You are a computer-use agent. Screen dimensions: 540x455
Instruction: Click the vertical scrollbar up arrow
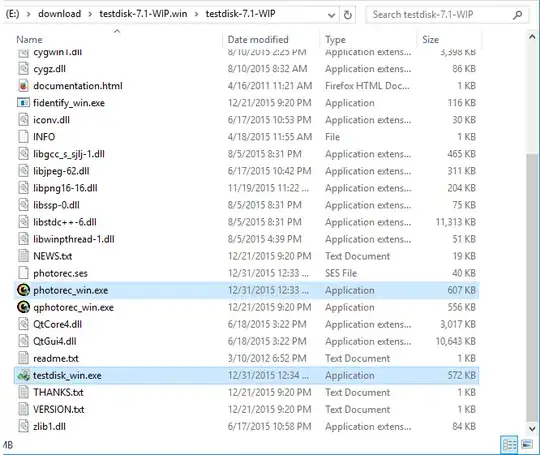coord(532,37)
